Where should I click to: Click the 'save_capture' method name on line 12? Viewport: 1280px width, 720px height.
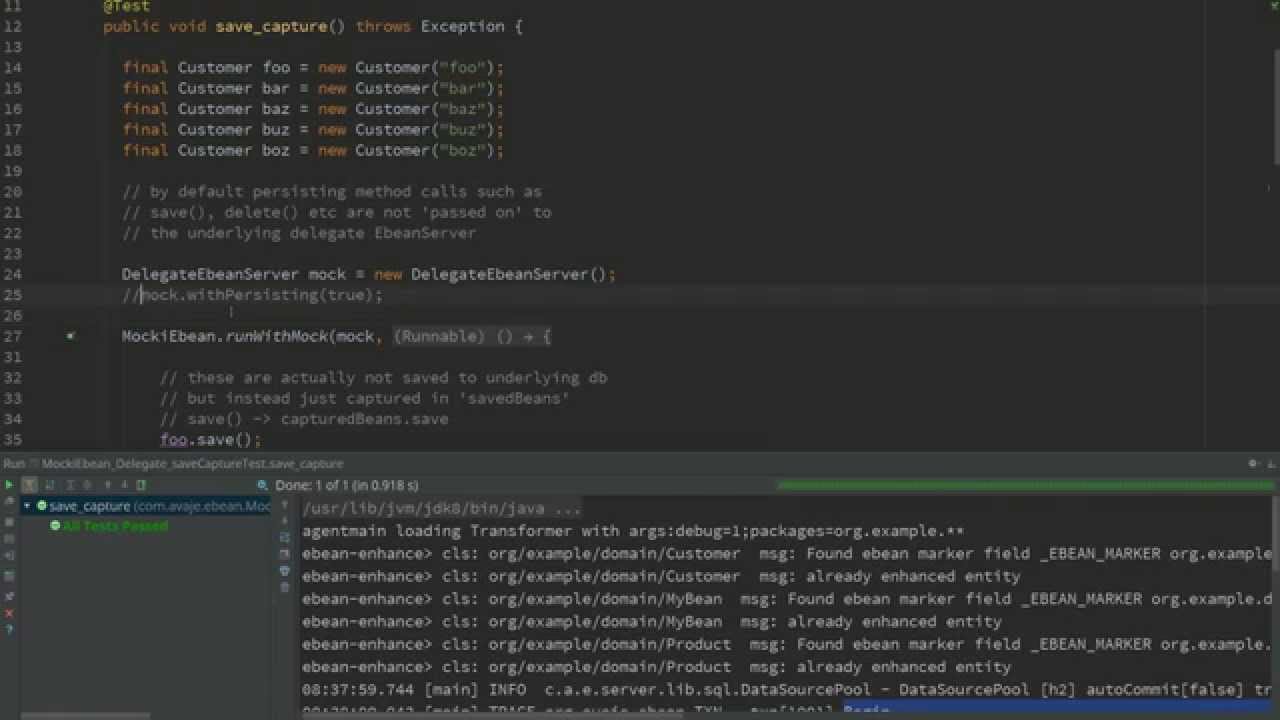(x=271, y=26)
